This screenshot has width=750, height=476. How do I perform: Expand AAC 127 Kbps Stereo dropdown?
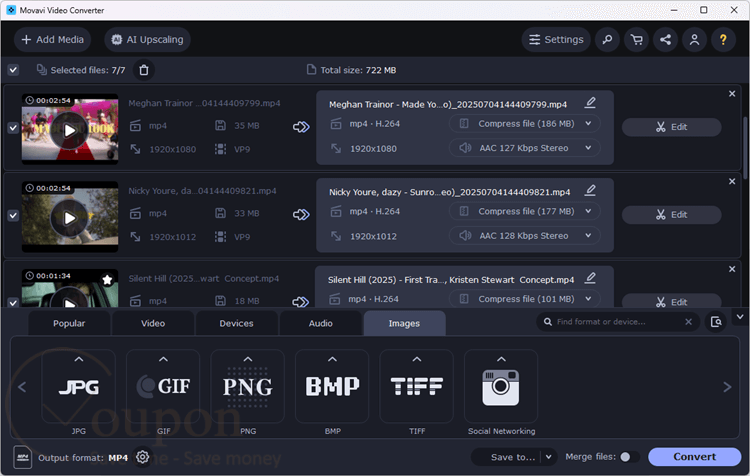point(525,148)
